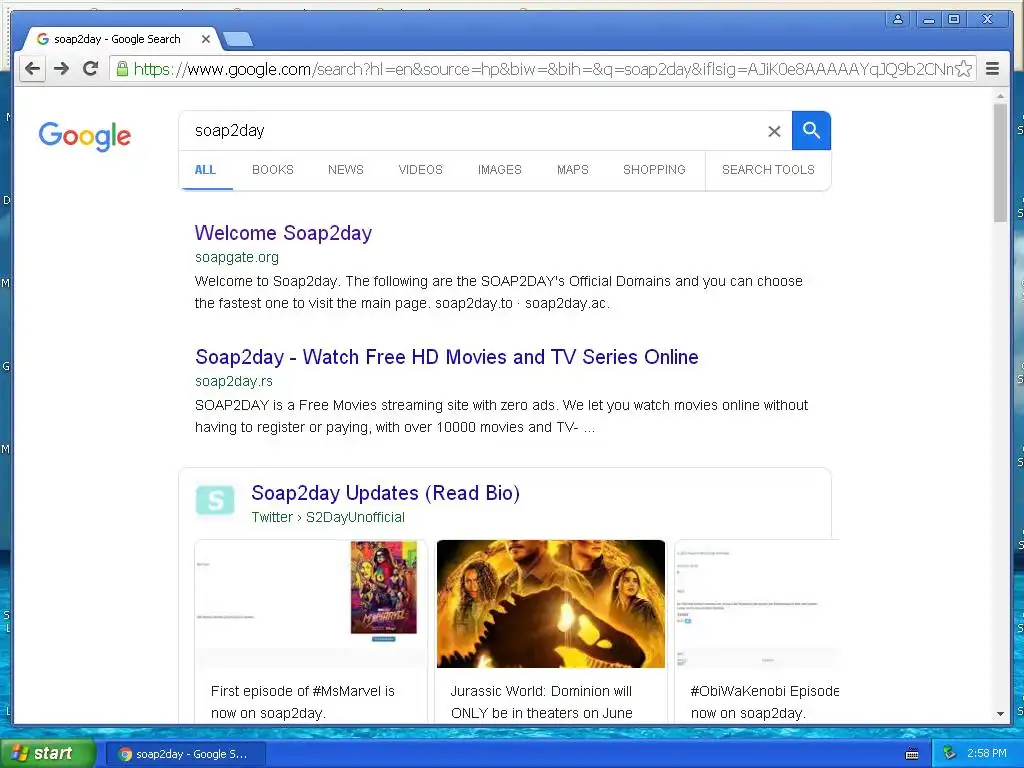
Task: Click the browser Forward arrow
Action: 61,69
